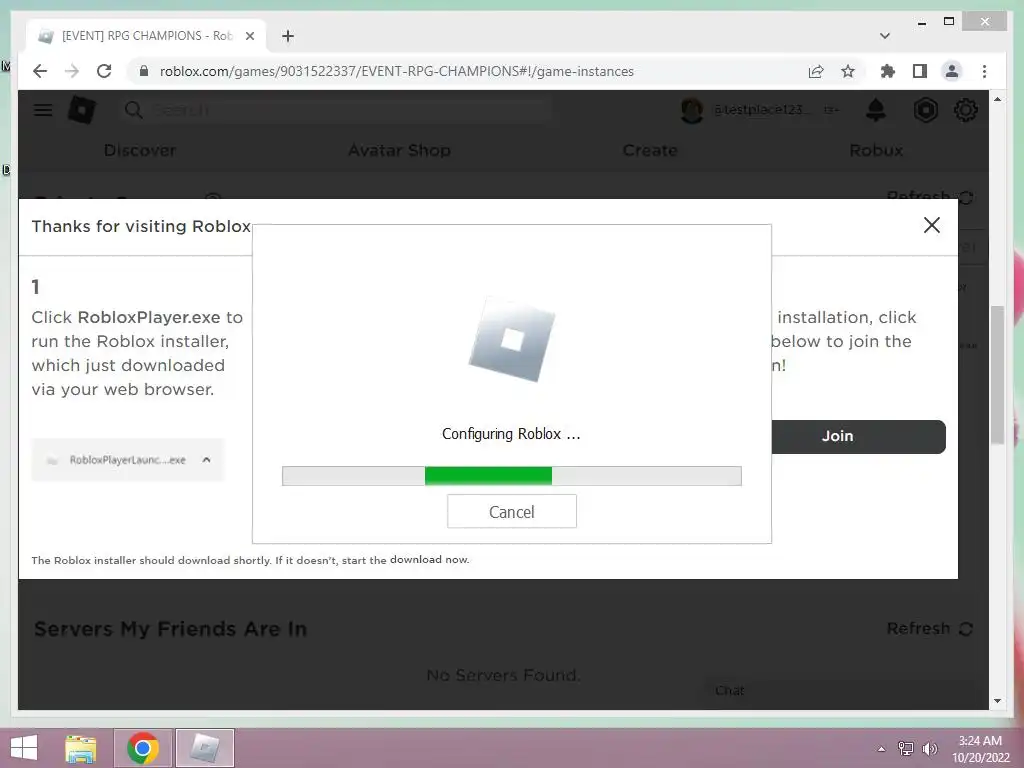Open the Chrome extensions puzzle icon
This screenshot has width=1024, height=768.
coord(888,71)
